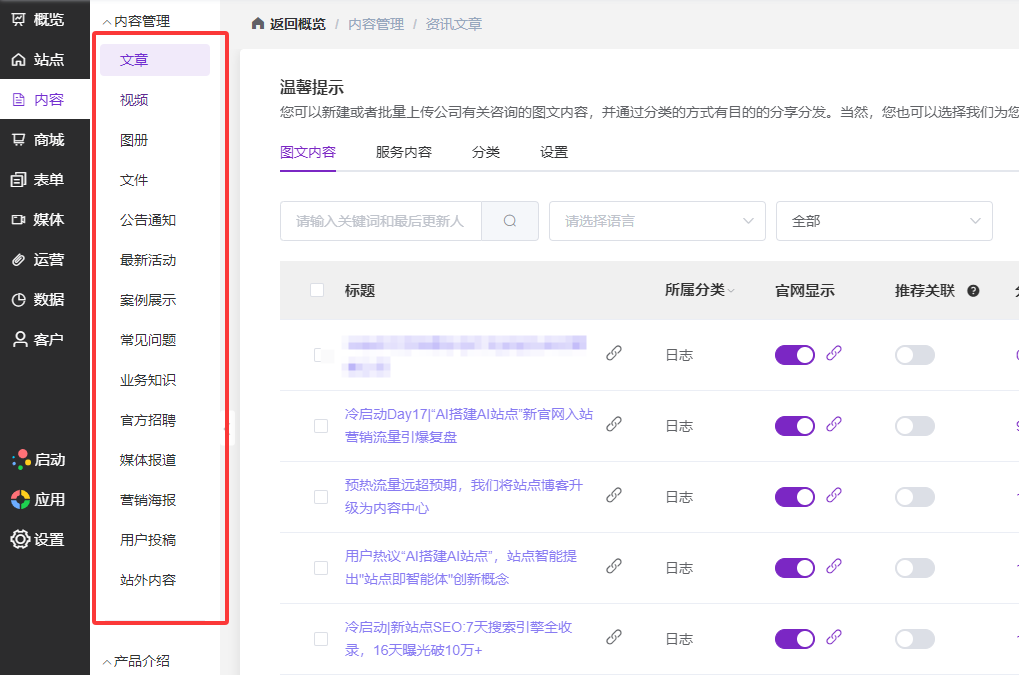This screenshot has height=675, width=1019.
Task: Click 内容管理 breadcrumb link
Action: 376,24
